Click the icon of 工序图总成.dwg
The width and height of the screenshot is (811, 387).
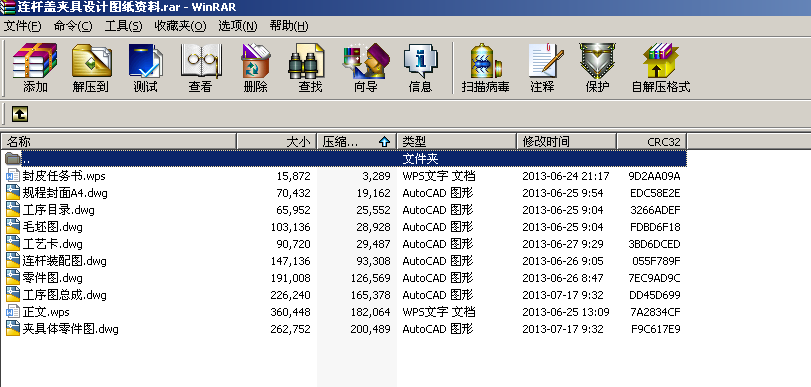tap(12, 295)
